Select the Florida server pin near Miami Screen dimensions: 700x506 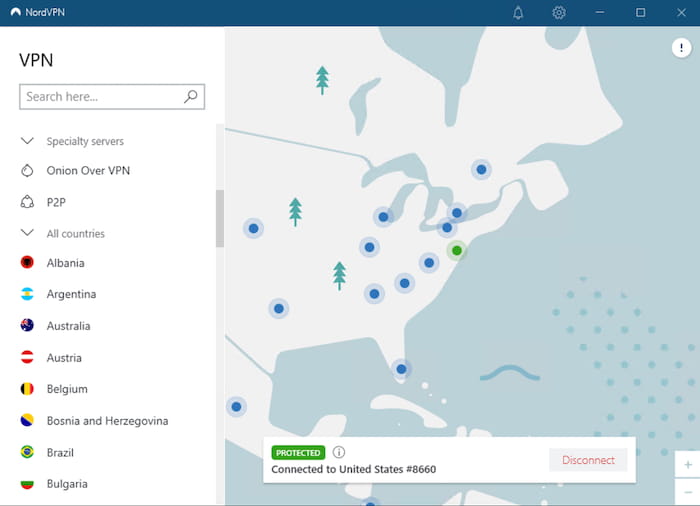(401, 369)
